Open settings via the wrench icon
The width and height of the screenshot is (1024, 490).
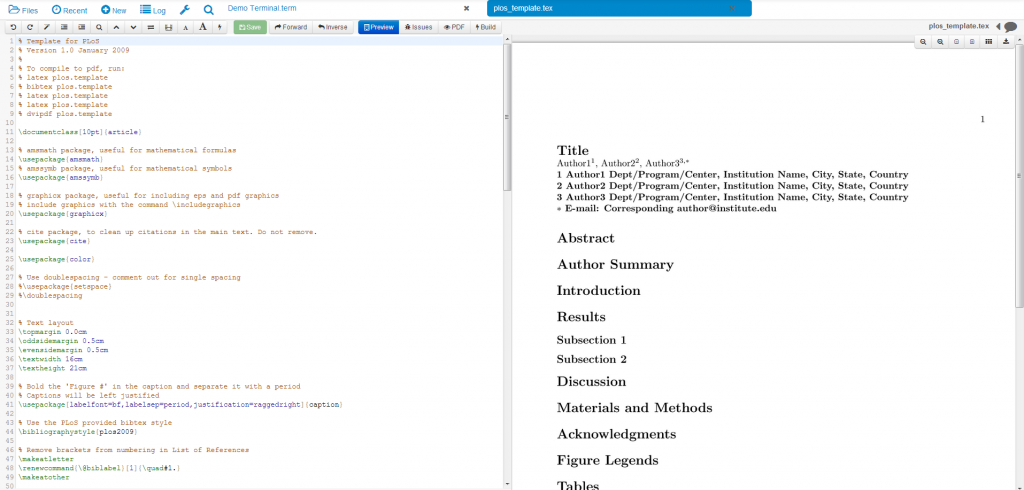pos(185,10)
